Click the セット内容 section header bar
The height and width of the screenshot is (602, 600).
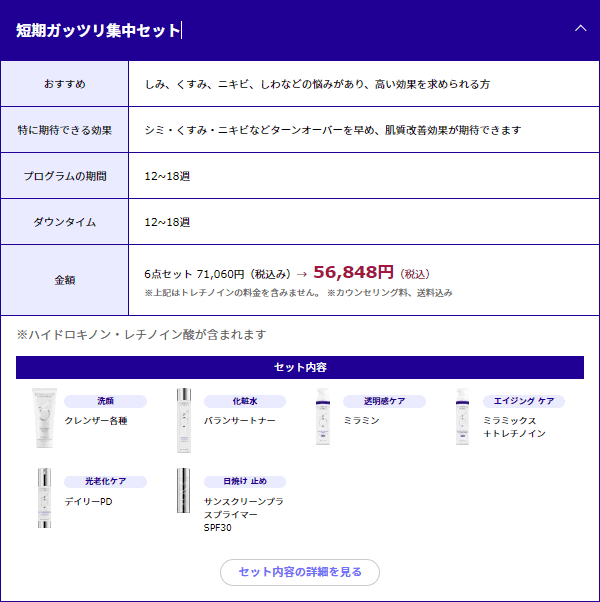(300, 367)
